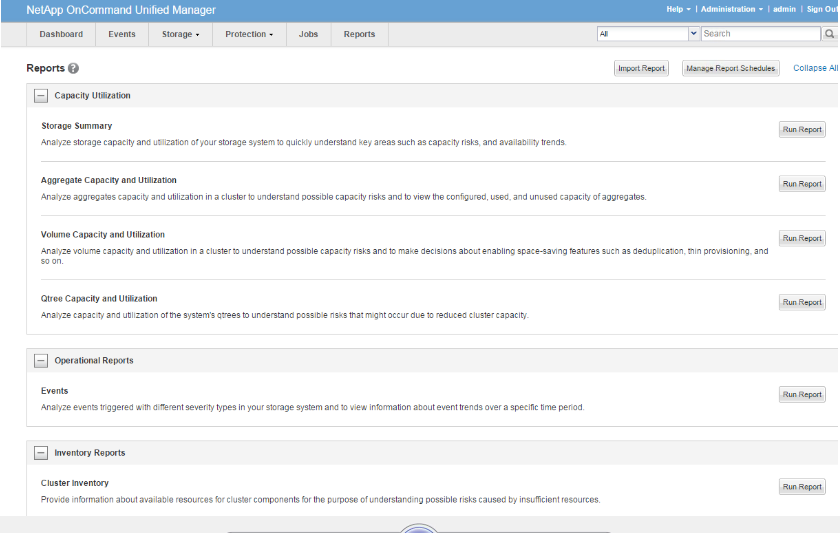This screenshot has height=533, width=840.
Task: Switch to the Events tab
Action: point(122,34)
